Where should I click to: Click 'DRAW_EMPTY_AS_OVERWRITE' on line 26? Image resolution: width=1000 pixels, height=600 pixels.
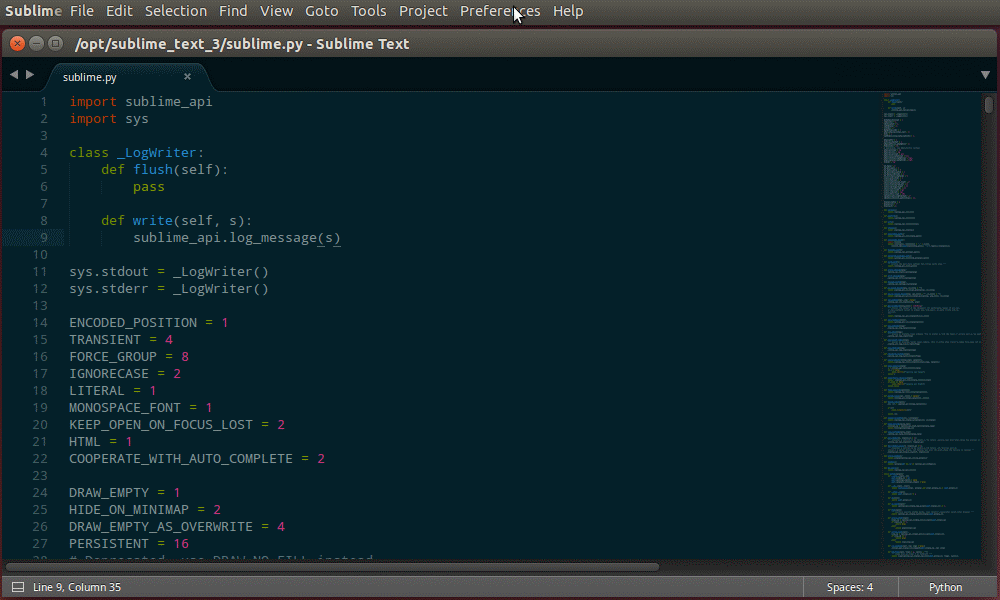coord(161,527)
